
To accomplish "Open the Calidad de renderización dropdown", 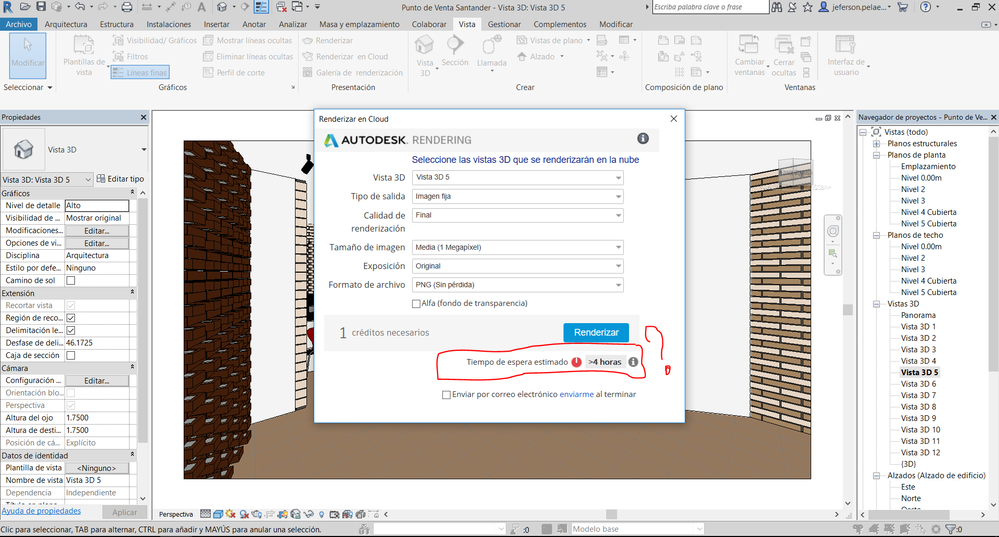I will 518,215.
